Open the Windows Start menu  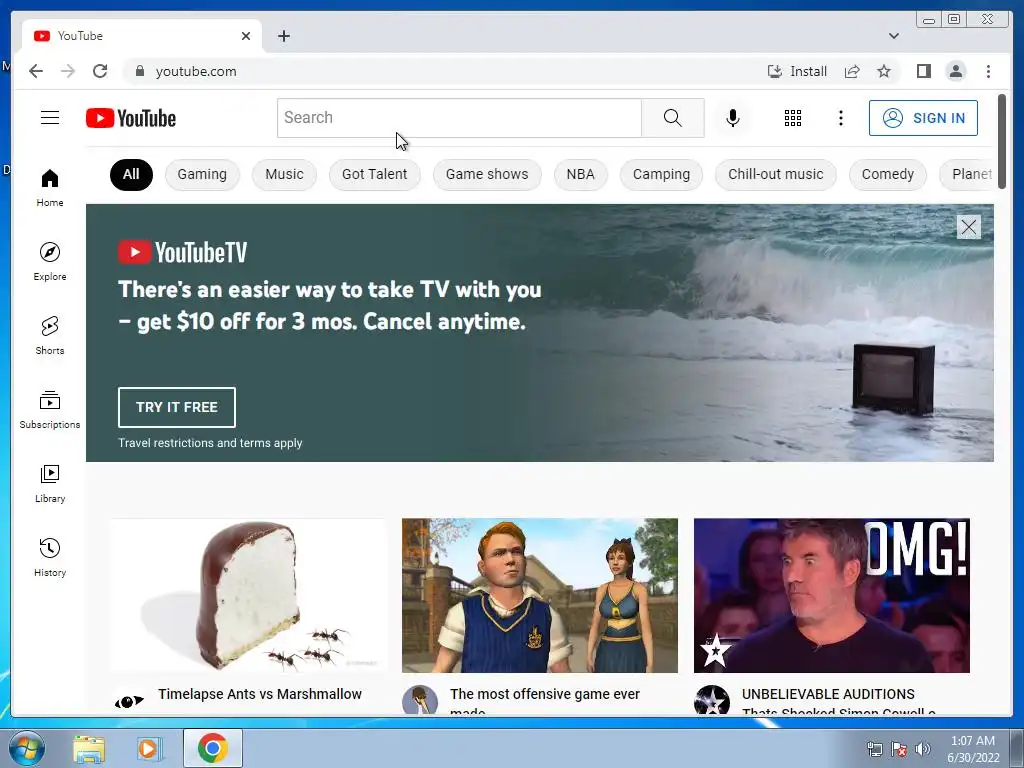click(26, 748)
